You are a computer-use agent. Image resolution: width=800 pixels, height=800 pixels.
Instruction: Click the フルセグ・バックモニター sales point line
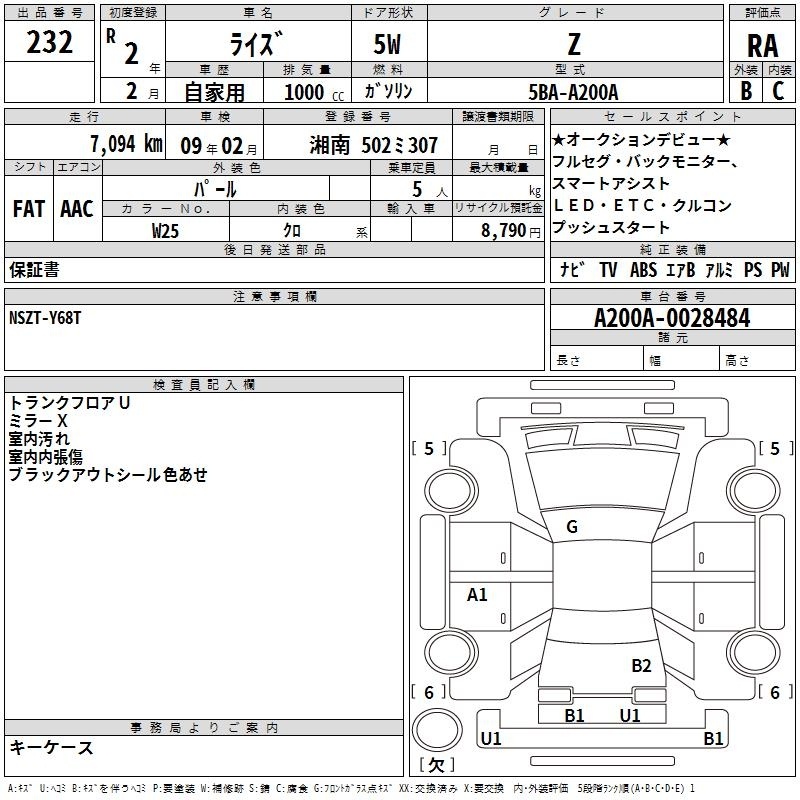(x=645, y=161)
